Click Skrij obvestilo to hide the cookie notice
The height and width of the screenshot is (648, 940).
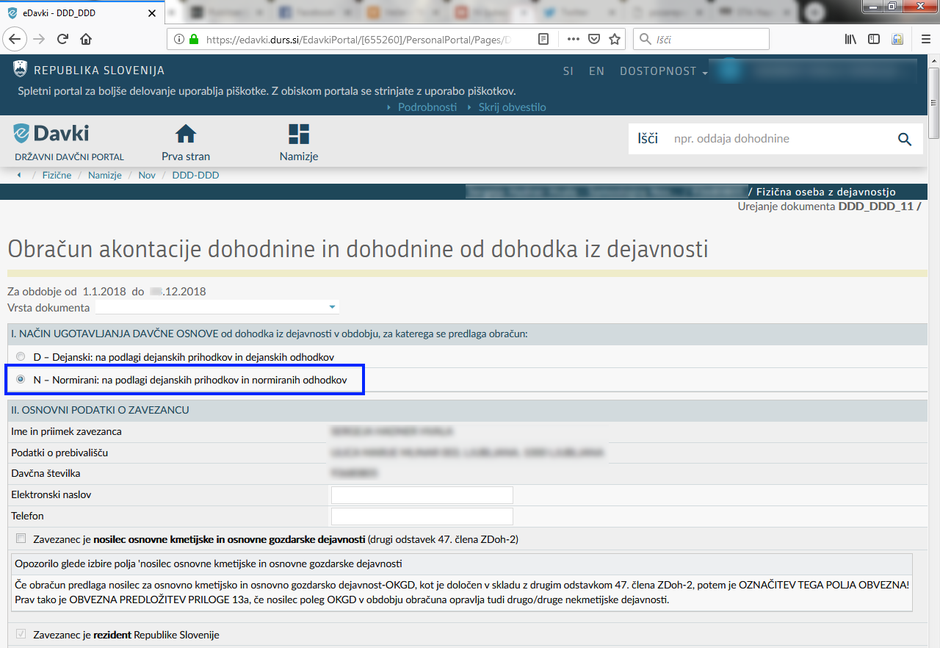(515, 106)
